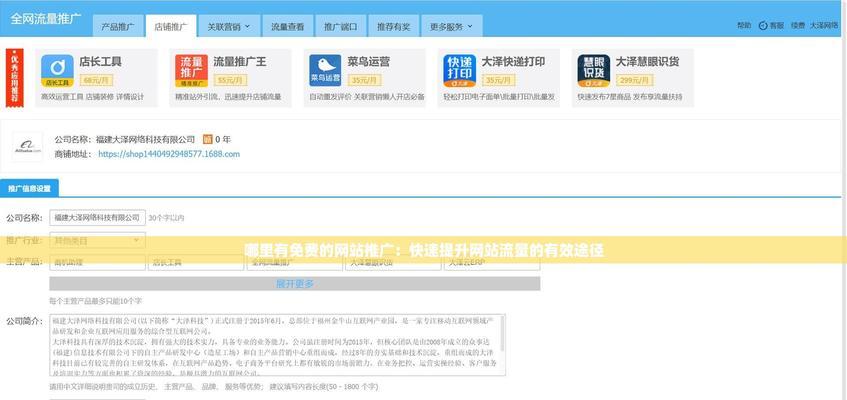Image resolution: width=847 pixels, height=400 pixels.
Task: Click the 主营产品 field containing 全网流量推广
Action: [295, 263]
